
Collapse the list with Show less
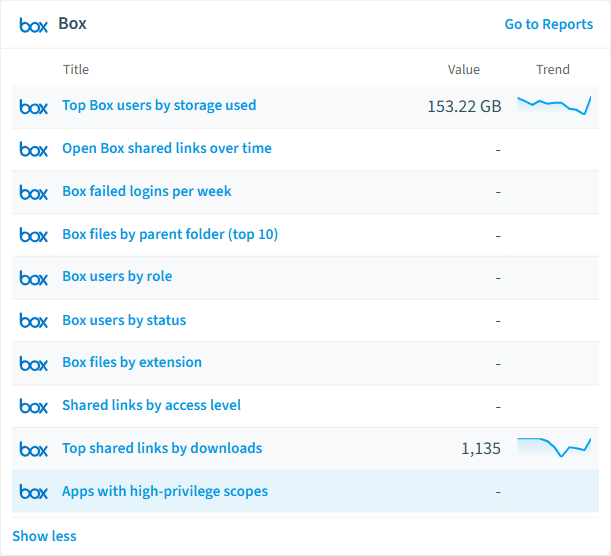coord(44,536)
